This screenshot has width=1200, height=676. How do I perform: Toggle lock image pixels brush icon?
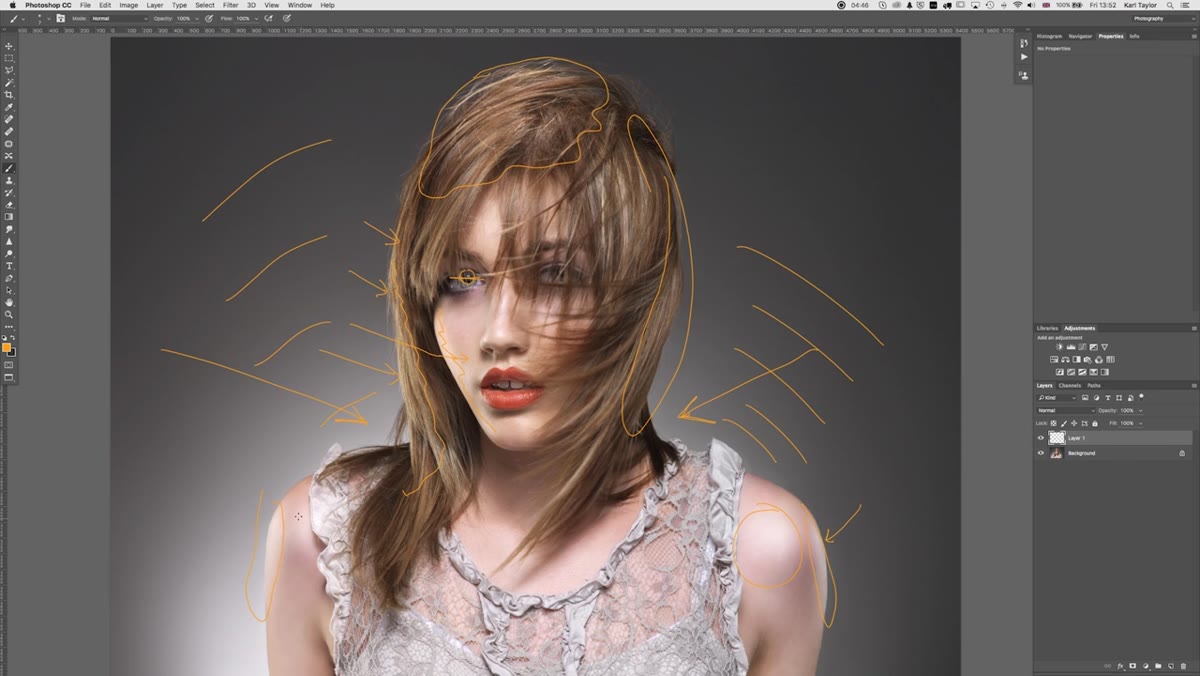pos(1064,423)
